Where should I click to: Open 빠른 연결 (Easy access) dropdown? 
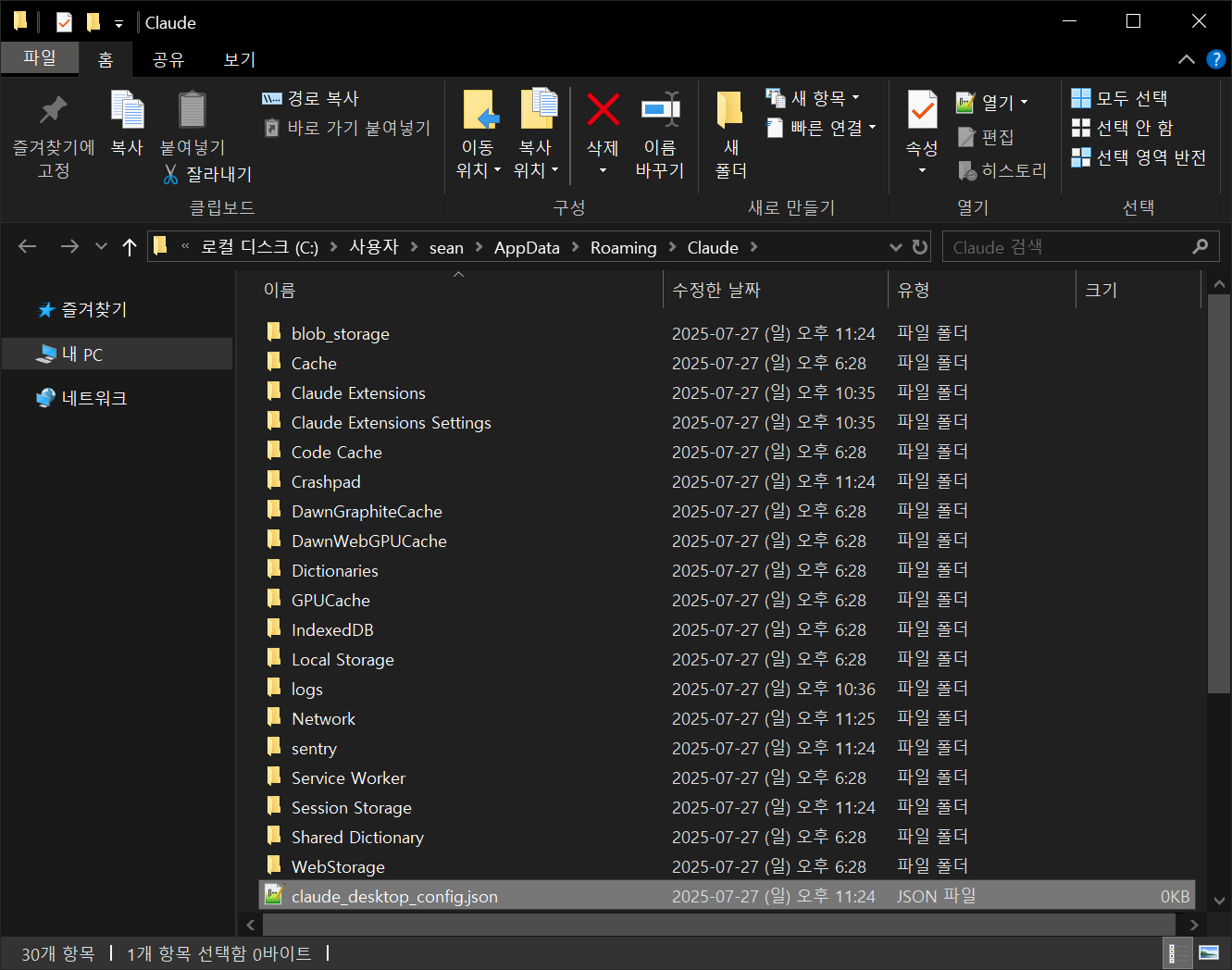click(x=822, y=128)
